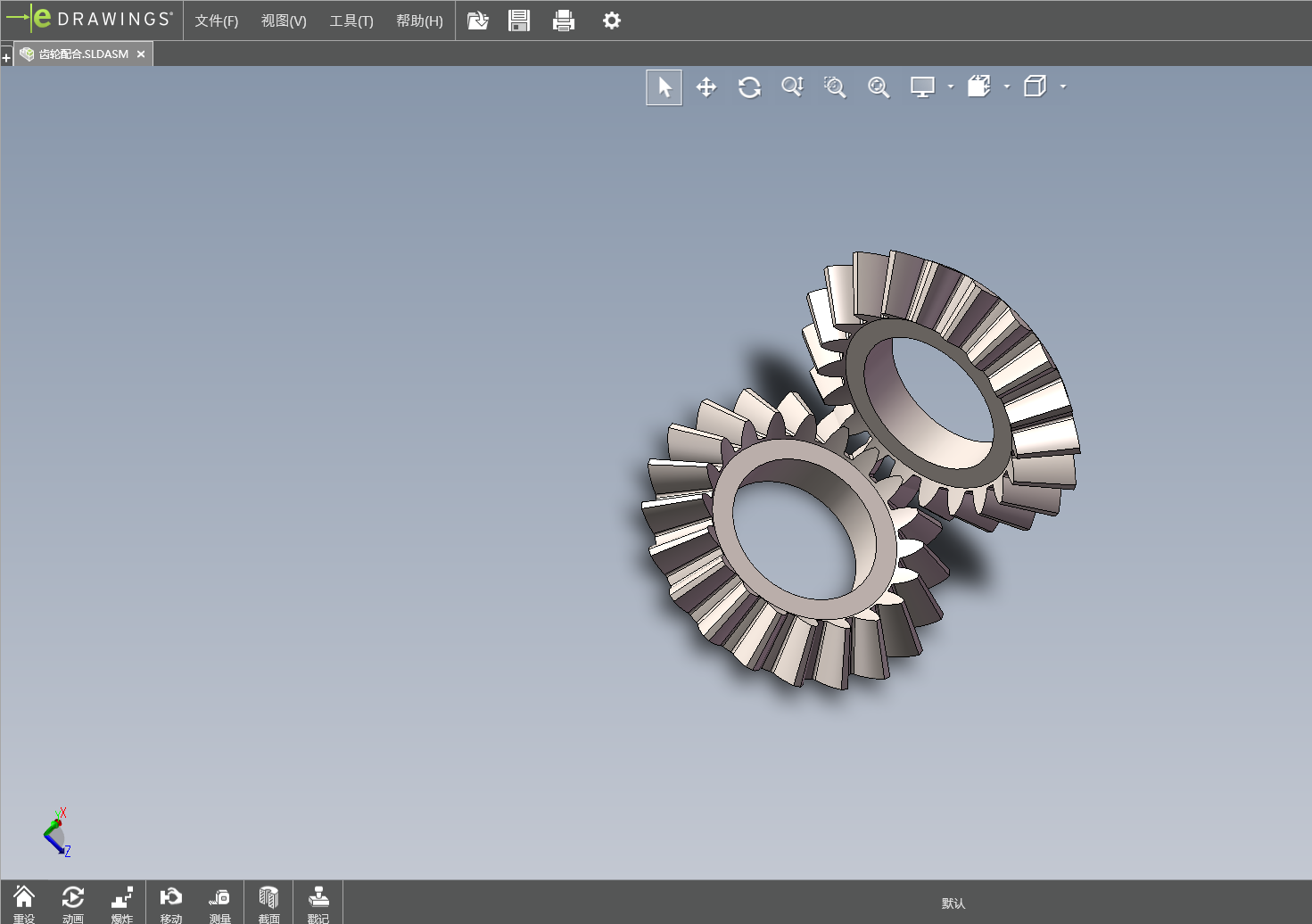Open the 工具(T) menu
1312x924 pixels.
click(351, 21)
